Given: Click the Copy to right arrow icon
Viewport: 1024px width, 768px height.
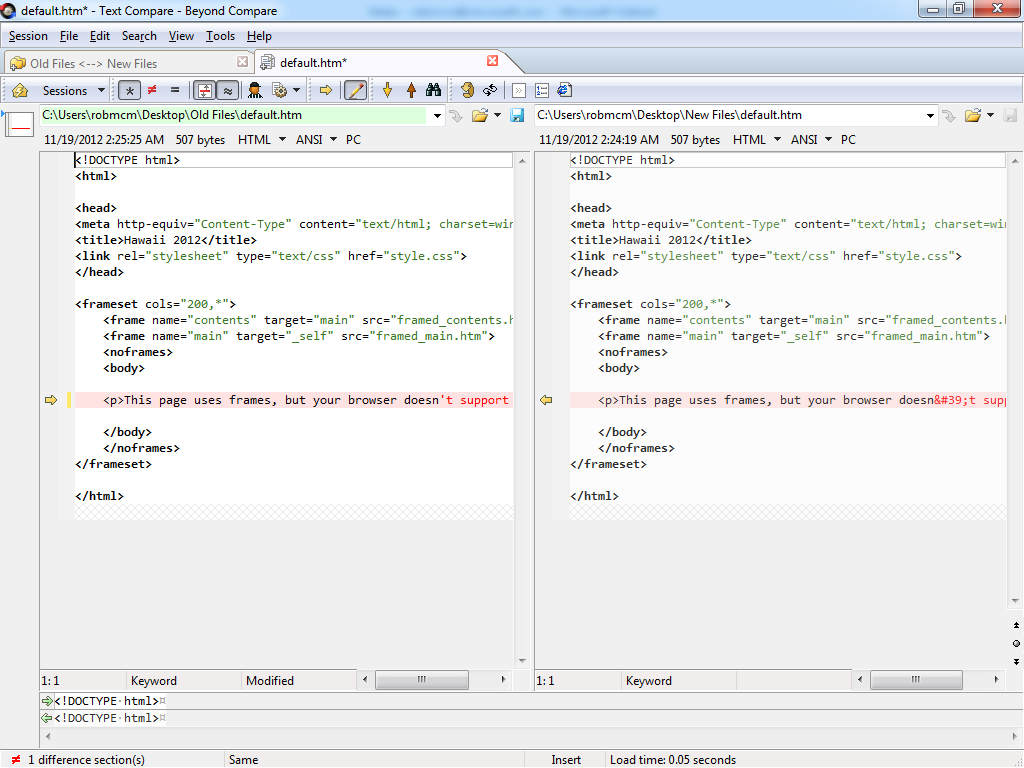Looking at the screenshot, I should point(326,90).
